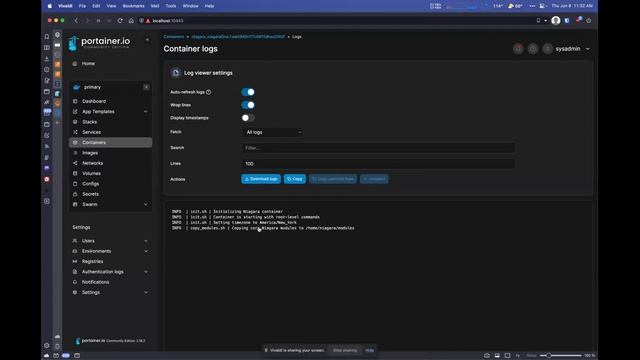Click the Configs sidebar icon
Screen dimensions: 640x360
[75, 184]
